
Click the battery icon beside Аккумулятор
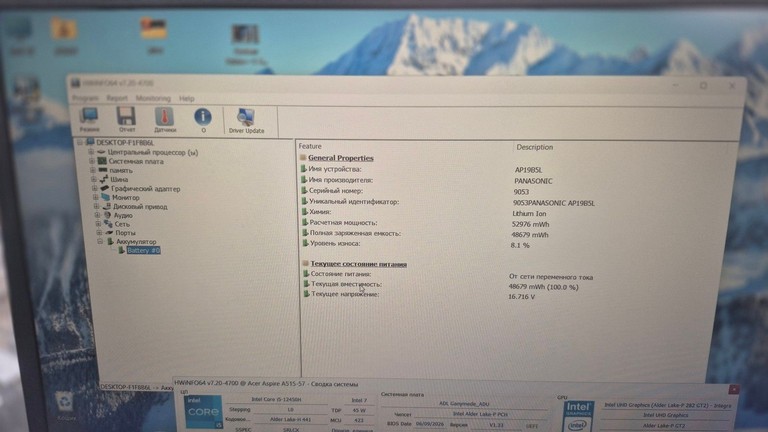click(111, 241)
